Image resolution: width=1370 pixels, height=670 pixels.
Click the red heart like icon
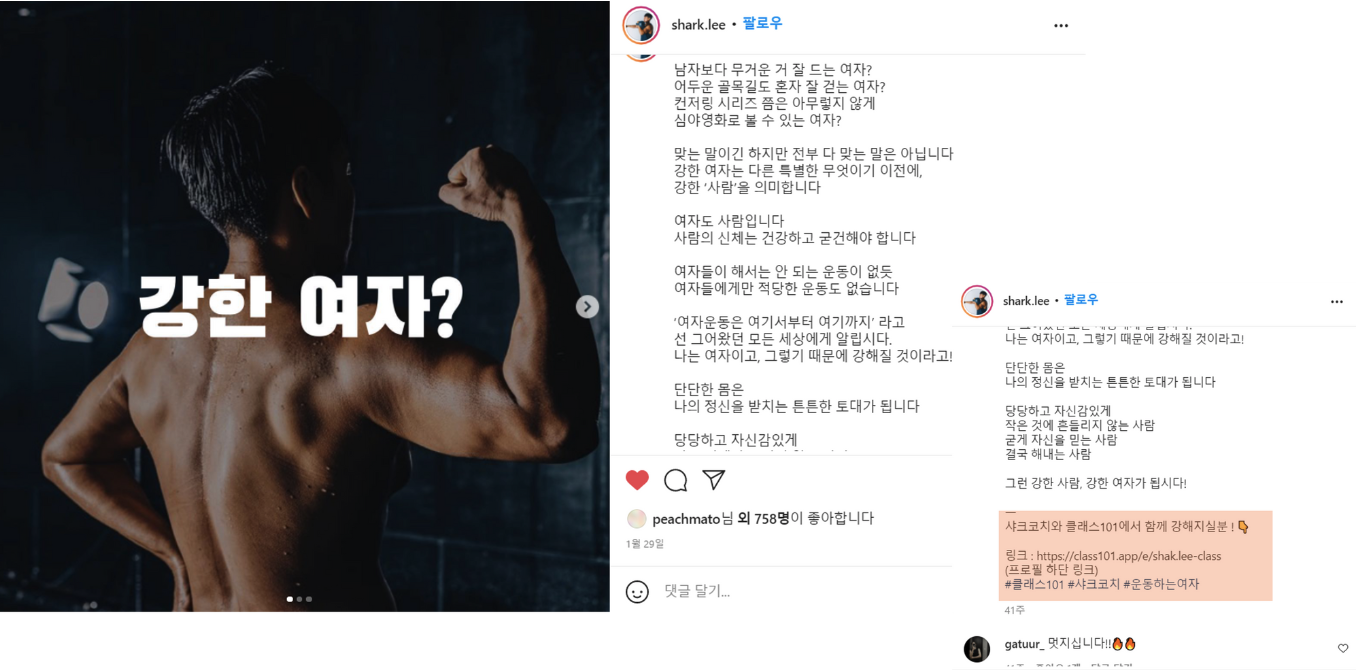[637, 480]
